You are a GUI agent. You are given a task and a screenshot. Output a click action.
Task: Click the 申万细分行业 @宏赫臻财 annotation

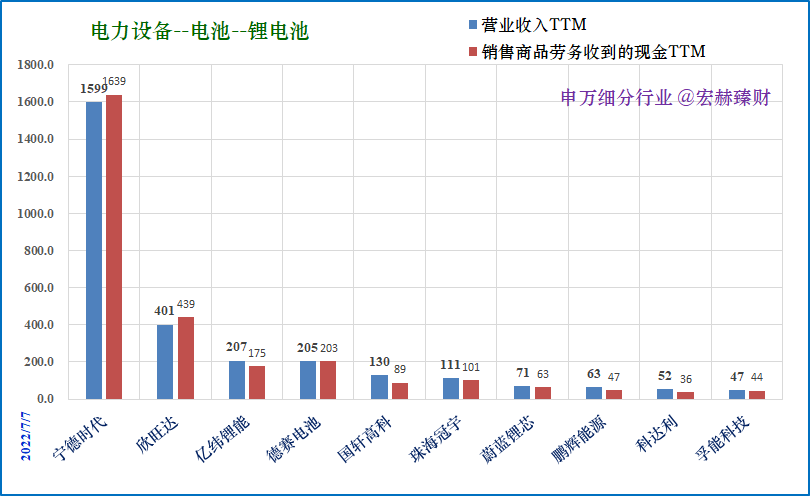pos(665,97)
